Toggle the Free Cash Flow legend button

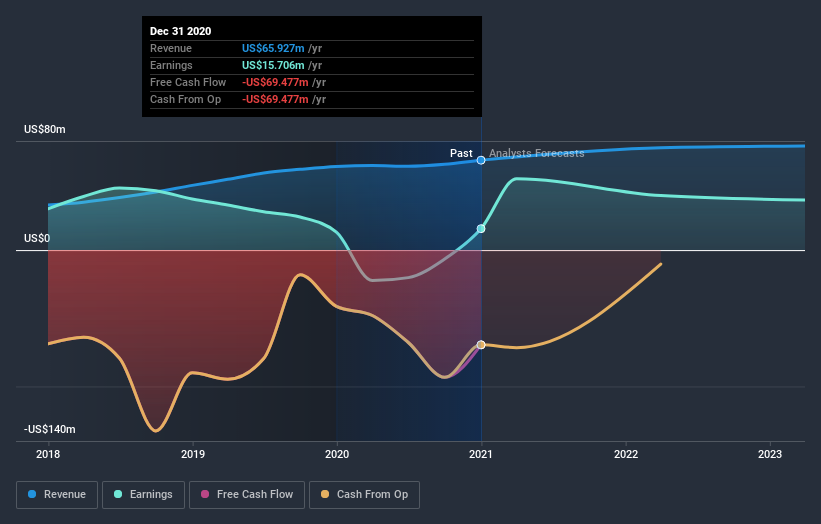247,495
